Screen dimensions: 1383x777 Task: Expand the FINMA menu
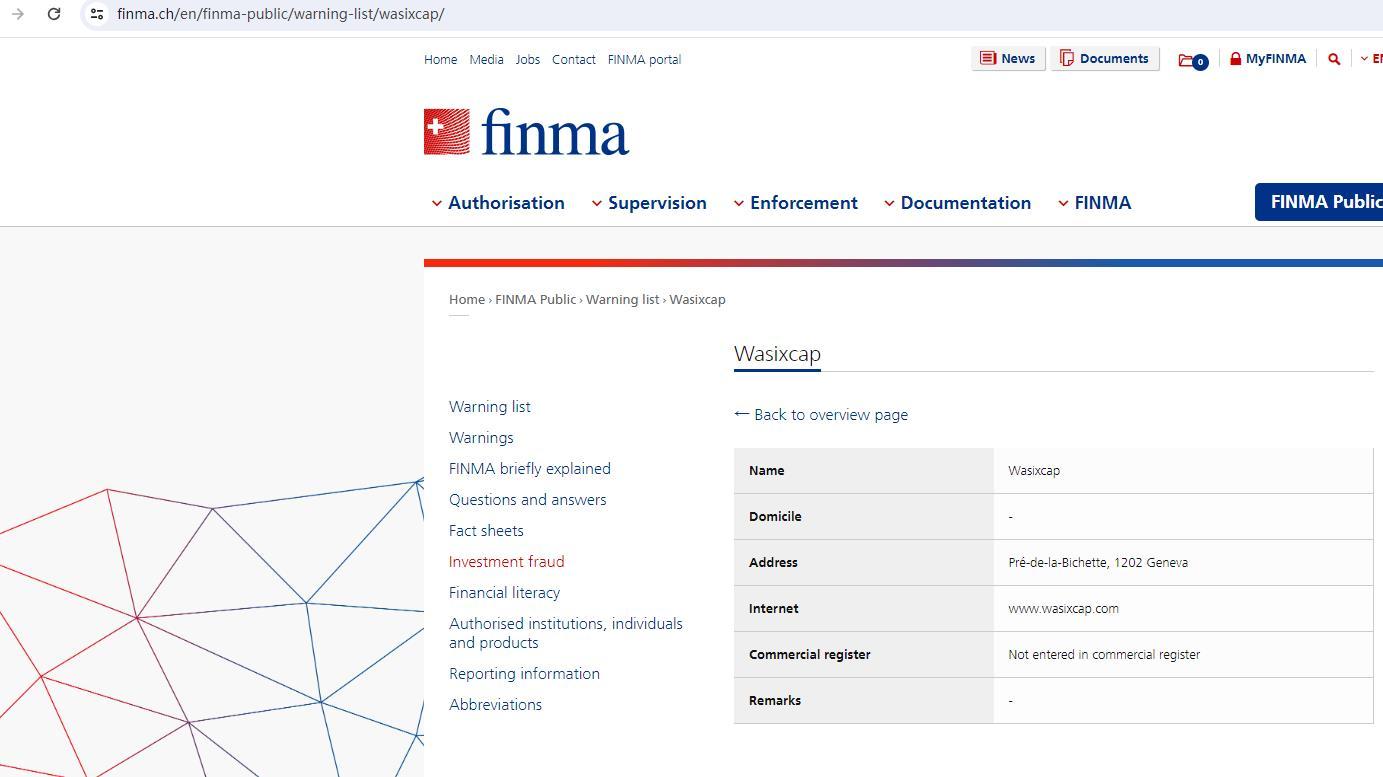[x=1095, y=203]
